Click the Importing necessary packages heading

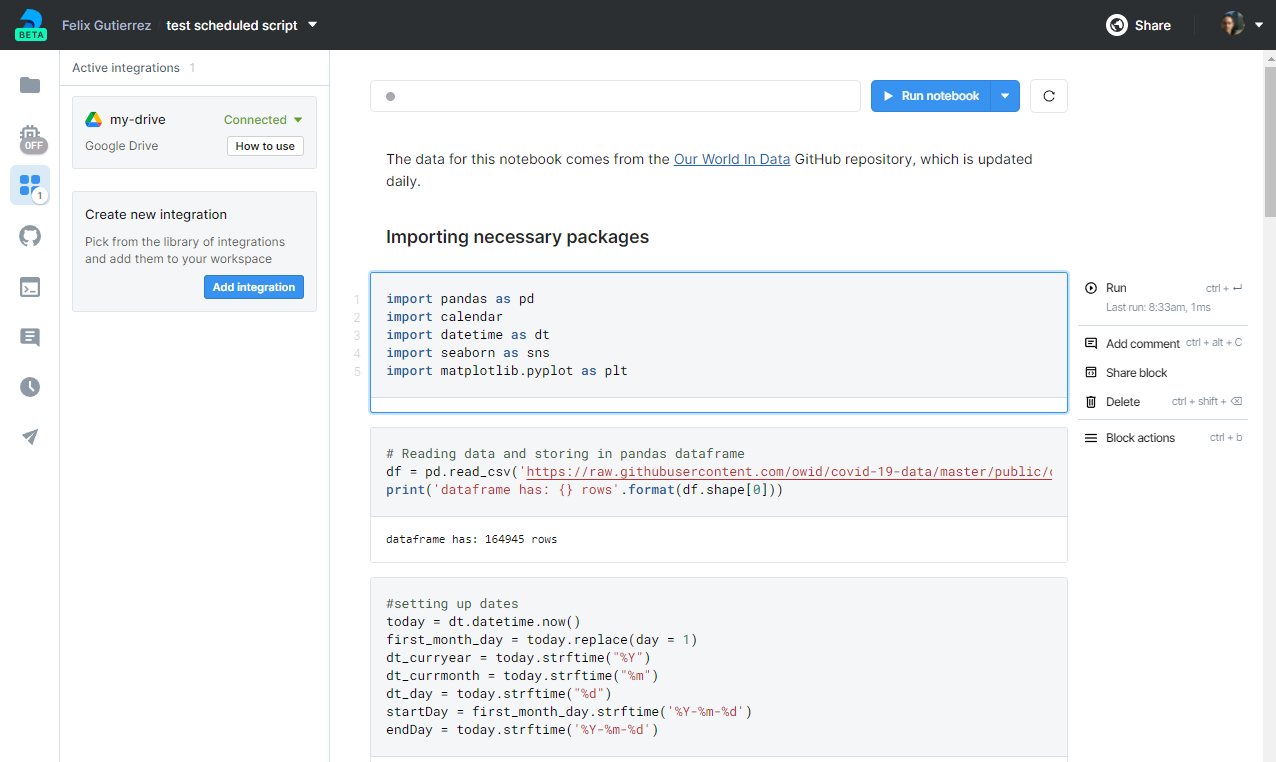(x=517, y=237)
